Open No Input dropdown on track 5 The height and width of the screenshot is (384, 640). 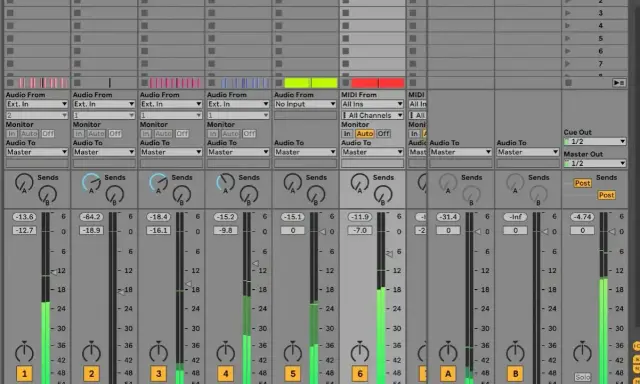click(305, 104)
